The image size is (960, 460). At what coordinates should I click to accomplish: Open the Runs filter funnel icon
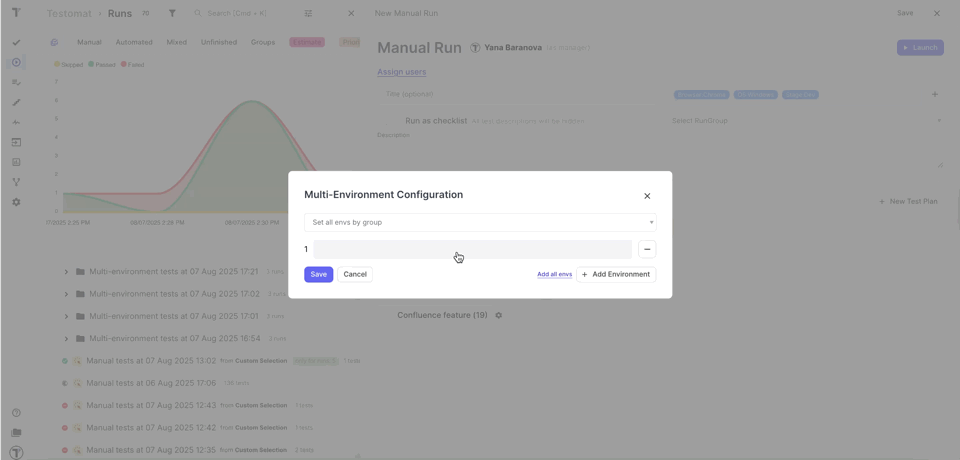click(172, 14)
